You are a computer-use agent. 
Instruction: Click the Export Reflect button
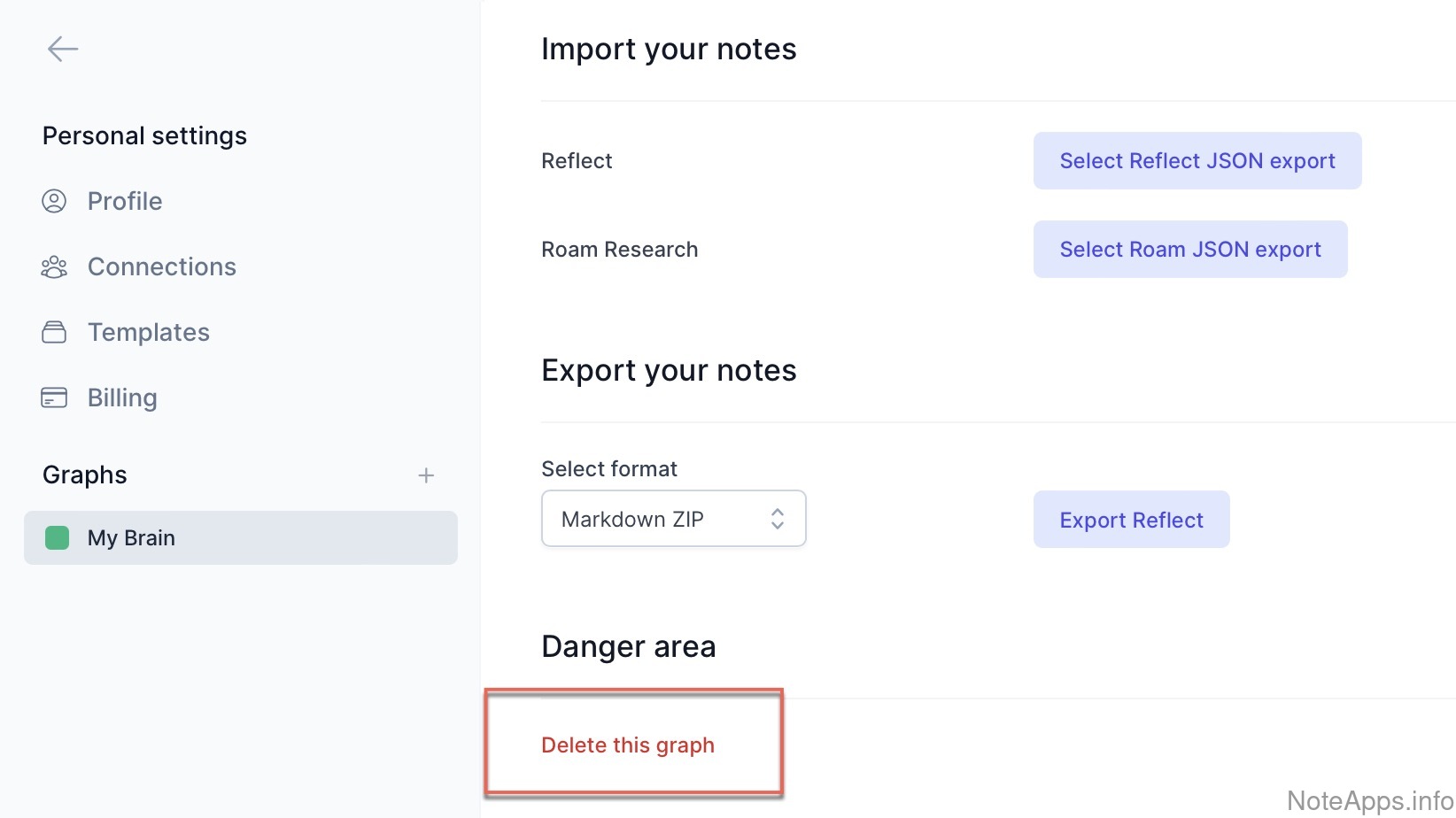coord(1131,520)
